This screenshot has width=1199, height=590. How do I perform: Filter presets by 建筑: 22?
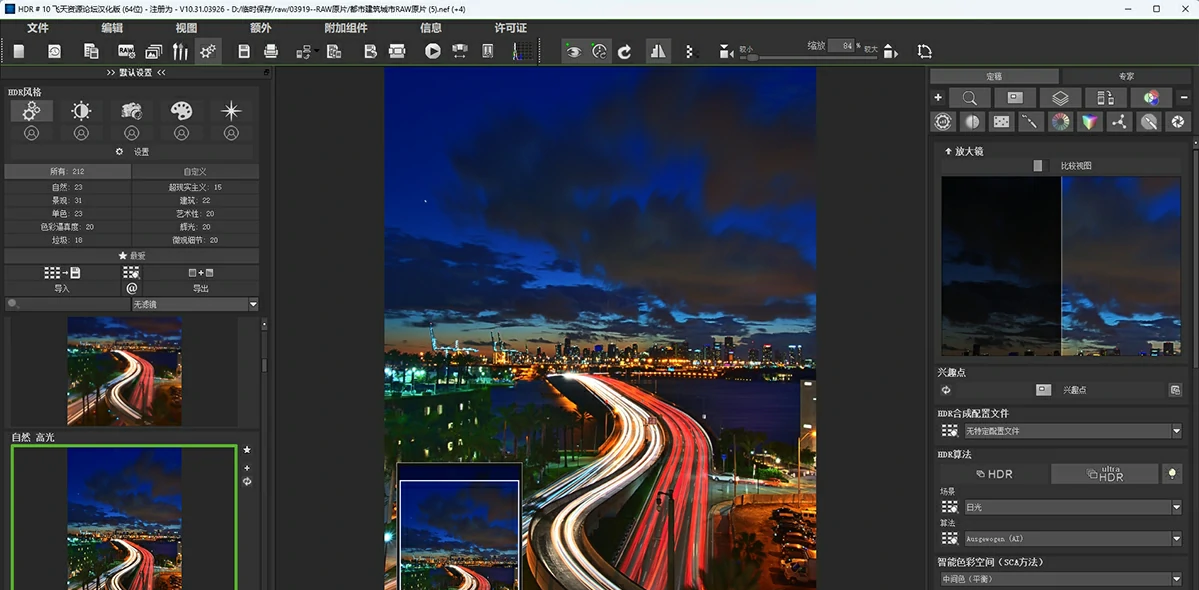(195, 200)
